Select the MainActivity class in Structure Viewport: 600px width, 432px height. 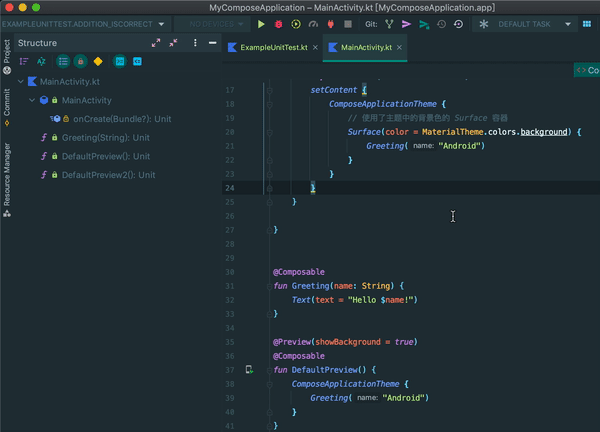coord(87,100)
